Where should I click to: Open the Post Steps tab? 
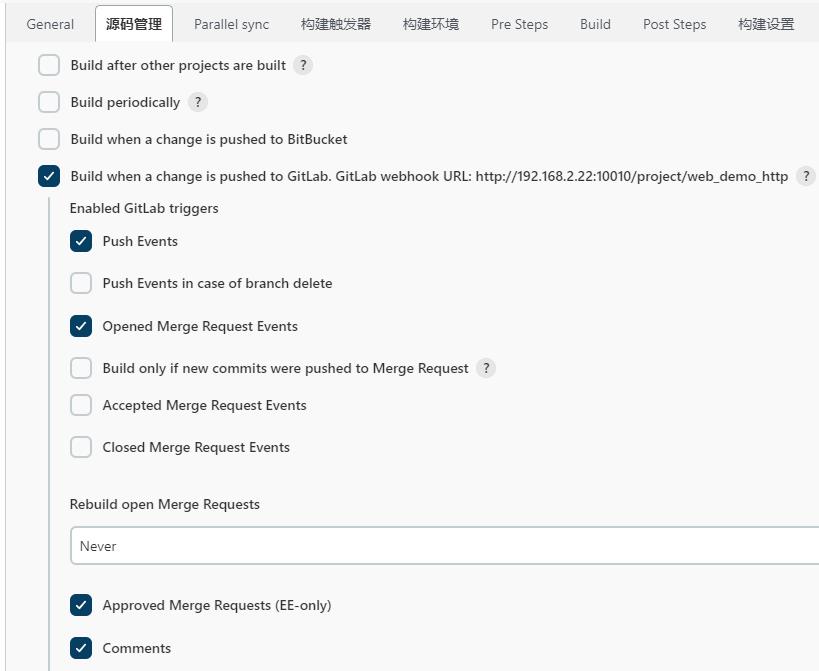tap(674, 24)
